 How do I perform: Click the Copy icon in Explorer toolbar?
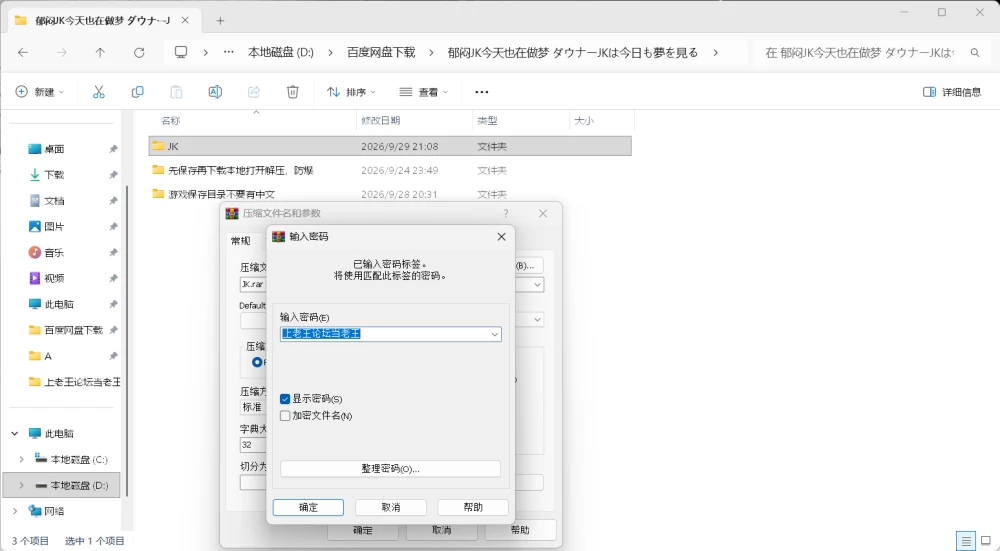click(137, 92)
